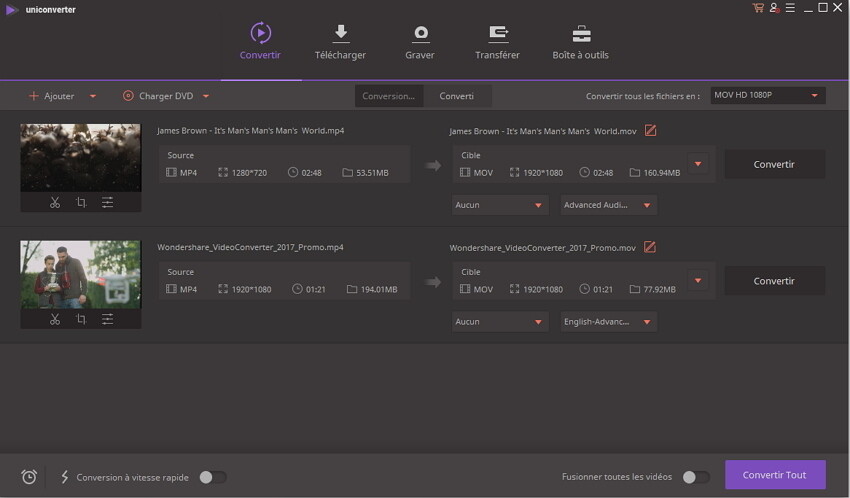Open effects settings icon under second video
Viewport: 850px width, 498px height.
107,319
